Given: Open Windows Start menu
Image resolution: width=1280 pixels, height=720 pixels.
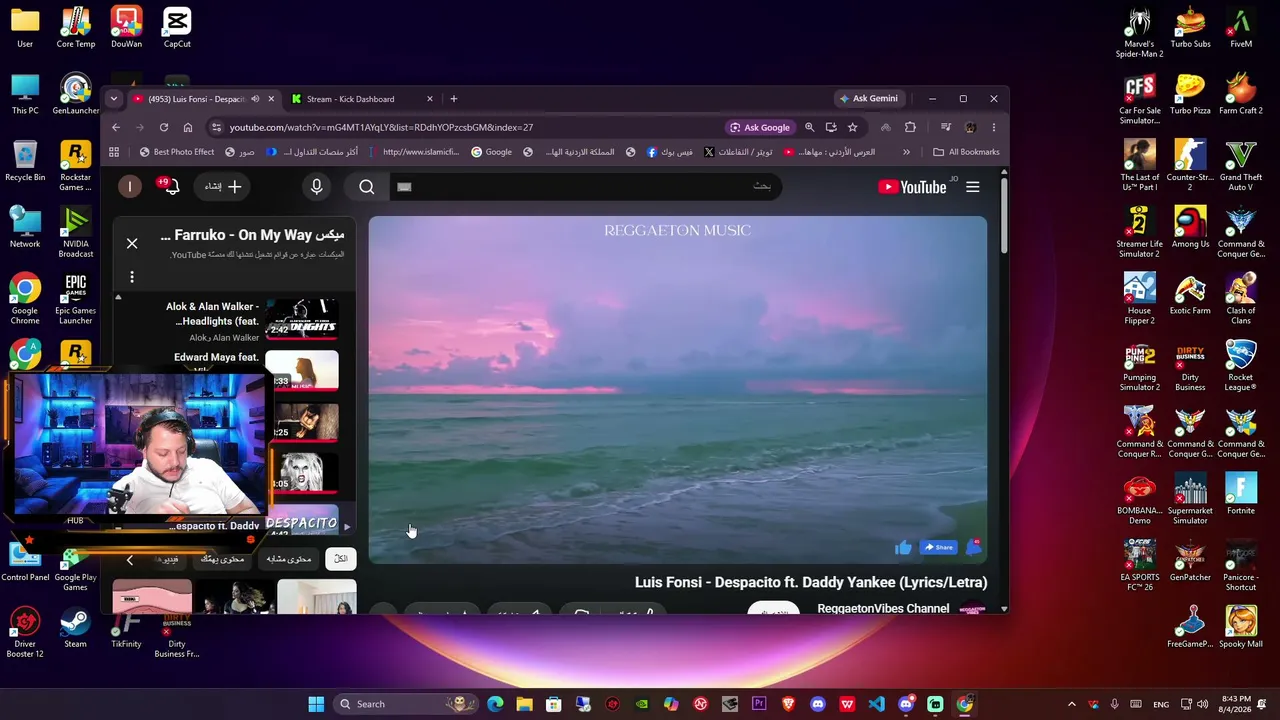Looking at the screenshot, I should (316, 704).
